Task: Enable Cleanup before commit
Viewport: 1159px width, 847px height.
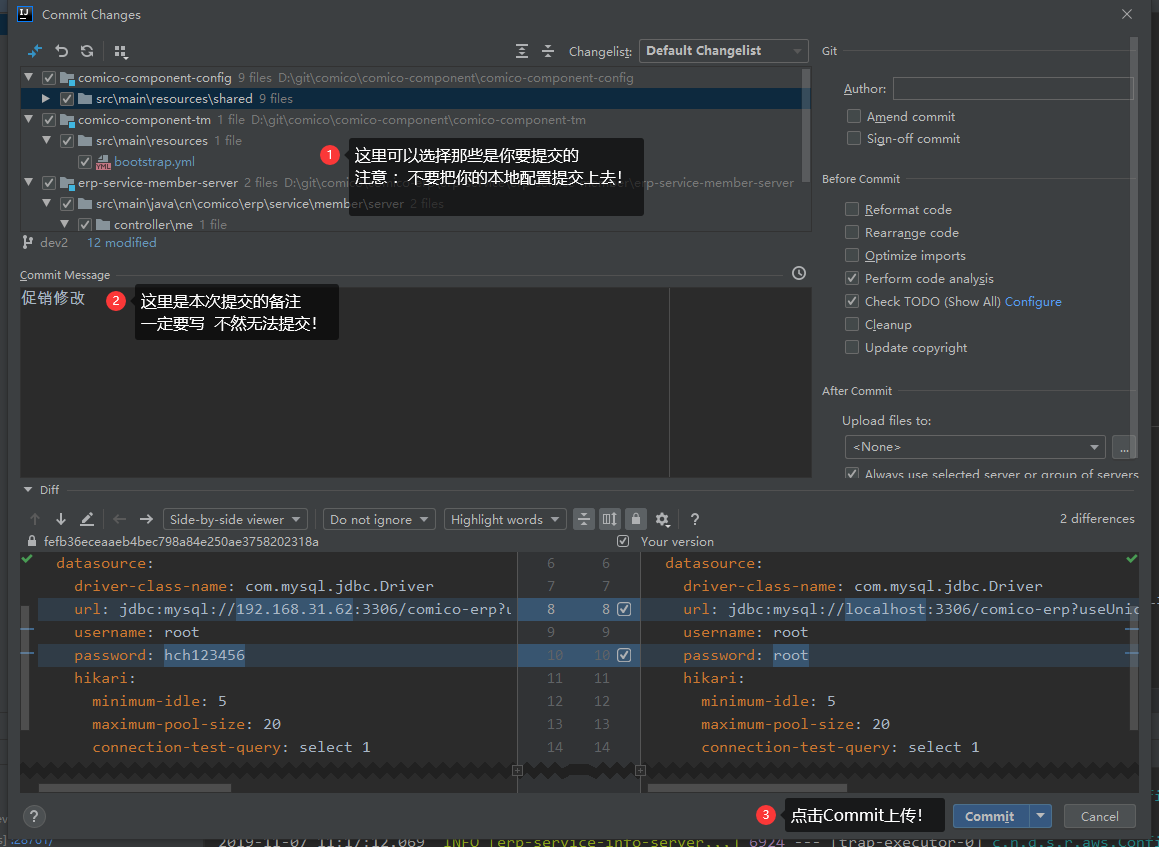Action: (852, 324)
